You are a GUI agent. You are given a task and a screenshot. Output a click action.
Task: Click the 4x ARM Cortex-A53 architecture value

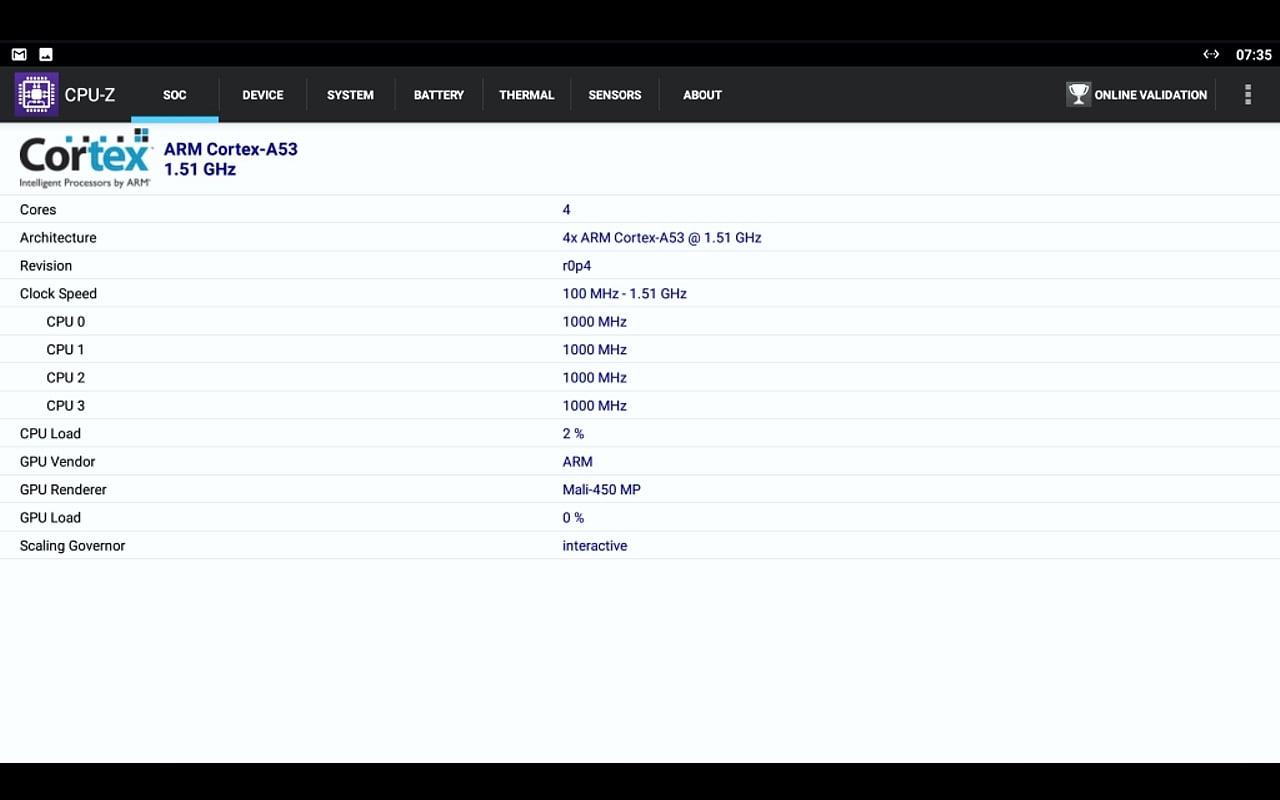(x=662, y=238)
